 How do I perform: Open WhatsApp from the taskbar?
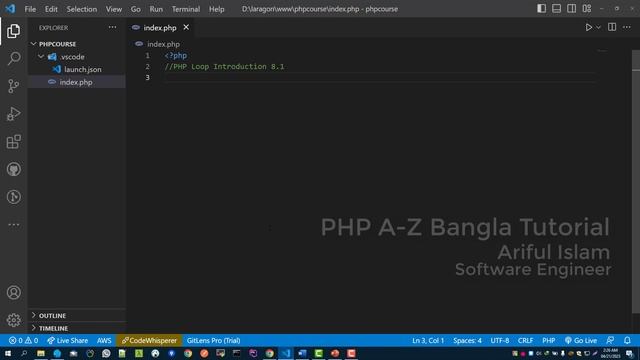click(x=106, y=353)
